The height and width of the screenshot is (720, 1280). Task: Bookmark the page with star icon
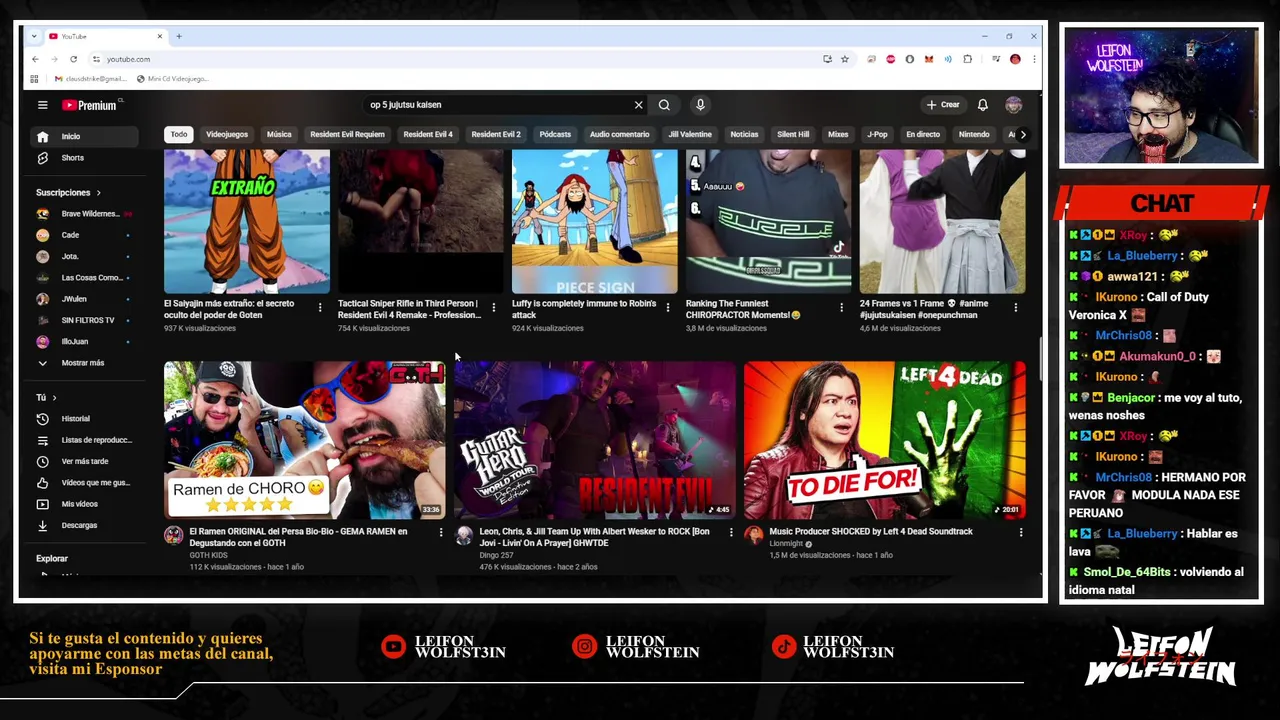tap(845, 59)
